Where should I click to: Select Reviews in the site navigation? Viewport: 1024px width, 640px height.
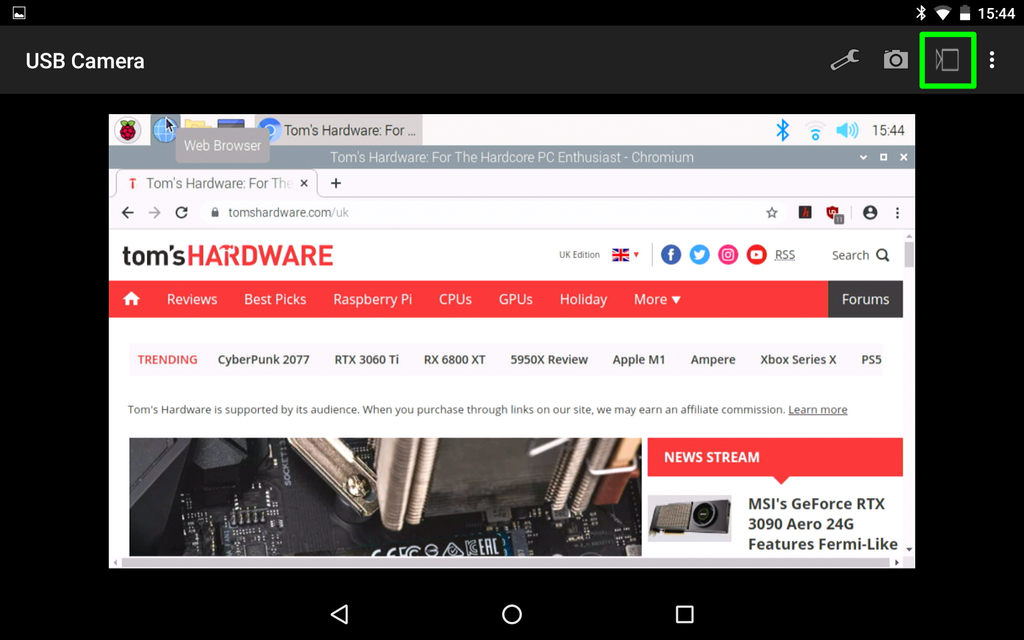[191, 299]
